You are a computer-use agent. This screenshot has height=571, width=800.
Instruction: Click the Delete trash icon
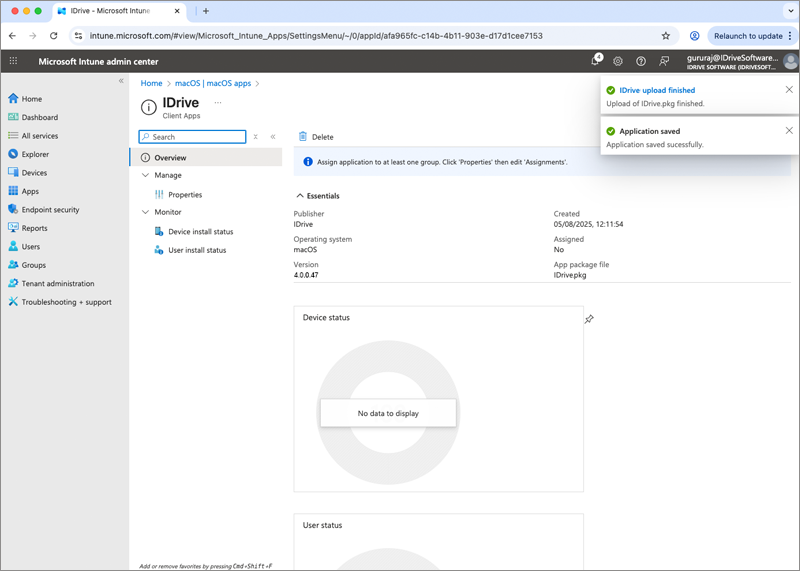tap(303, 136)
